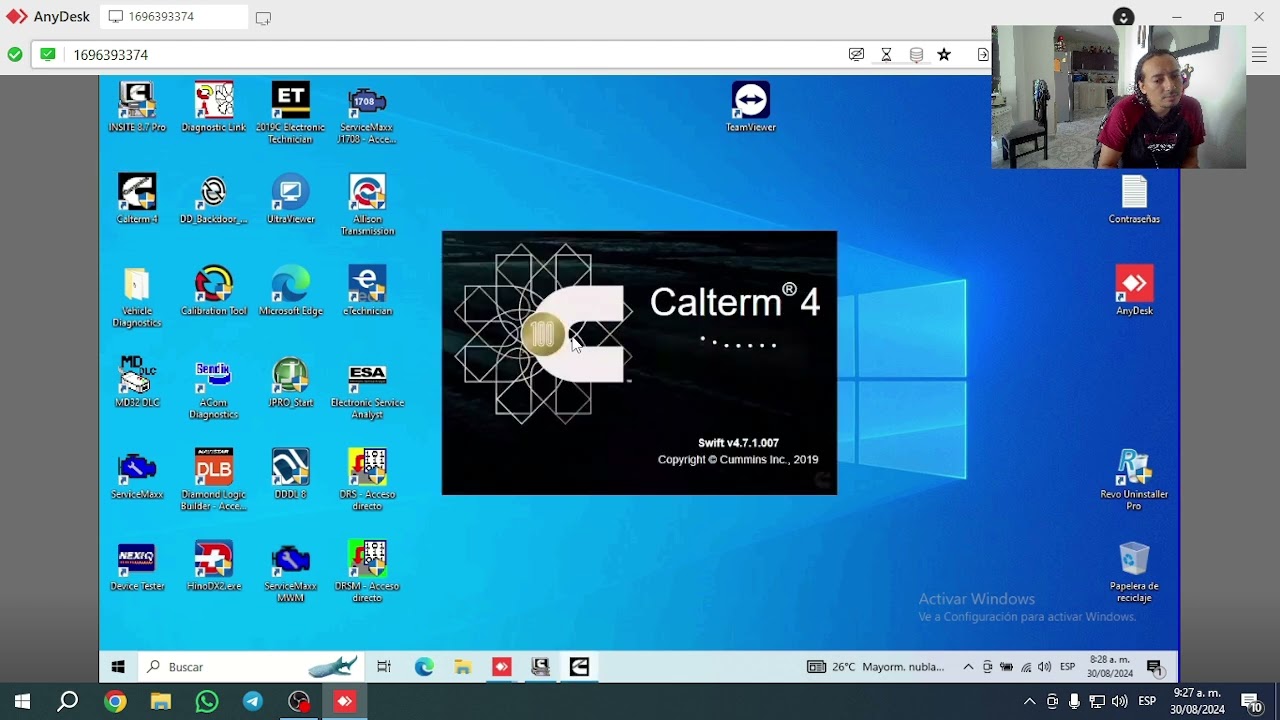
Task: Open local clock showing 9:27 a. m.
Action: pos(1197,701)
